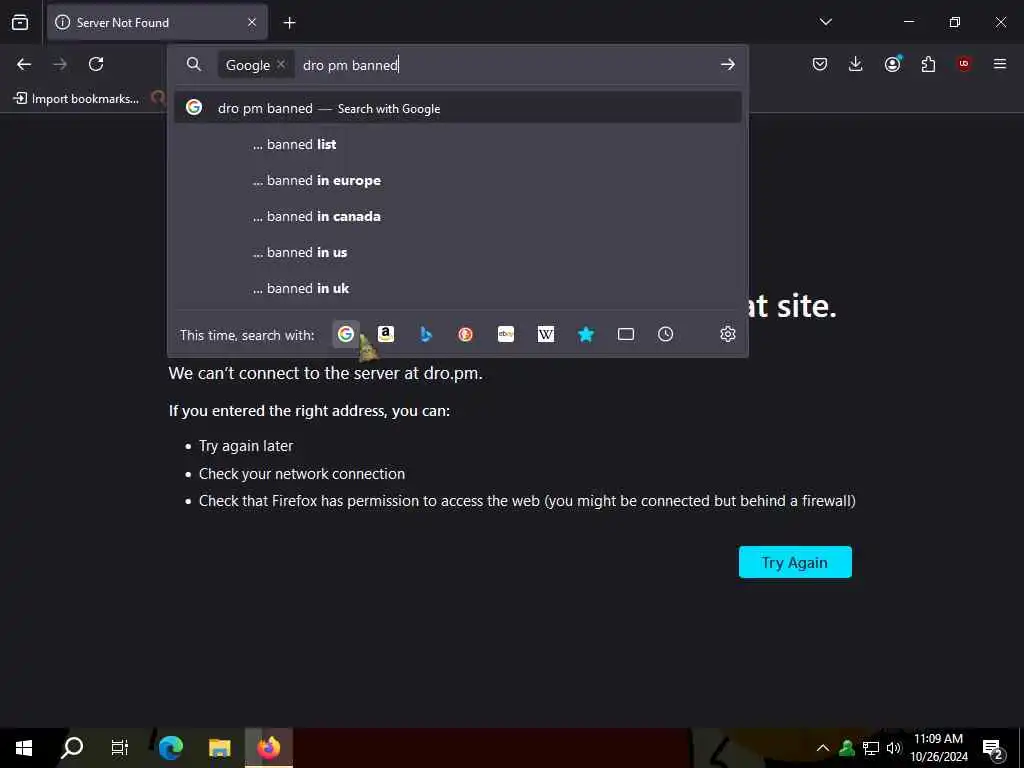Viewport: 1024px width, 768px height.
Task: Click the Firefox View icon
Action: click(x=20, y=23)
